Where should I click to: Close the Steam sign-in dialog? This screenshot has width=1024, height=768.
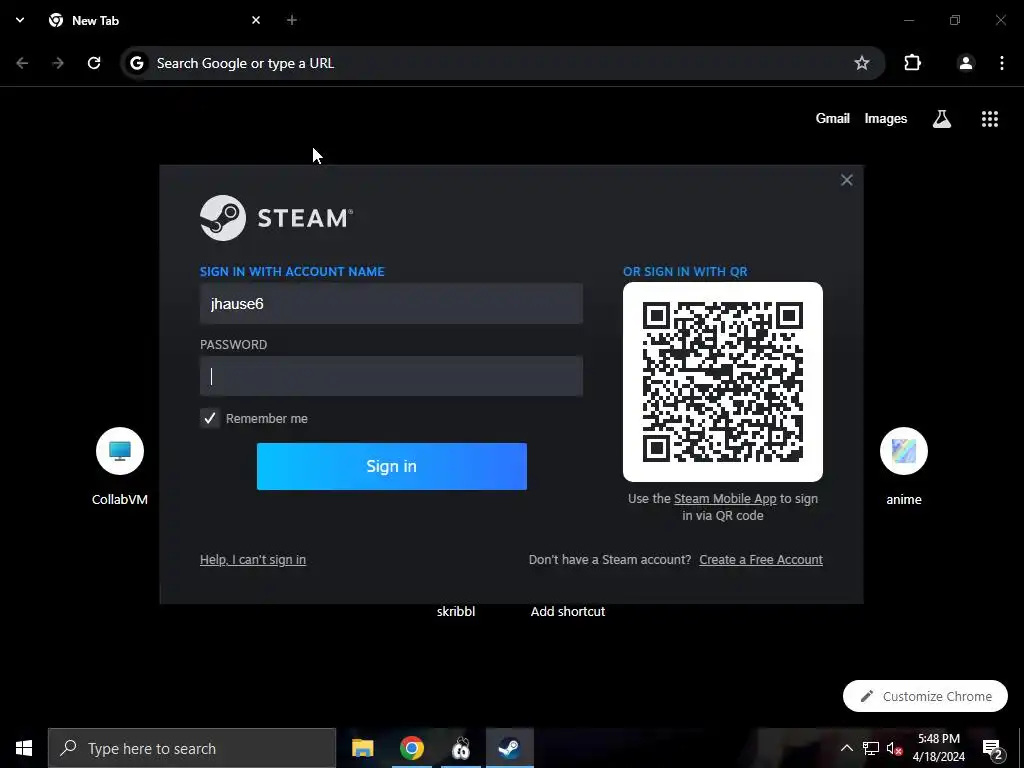click(846, 180)
